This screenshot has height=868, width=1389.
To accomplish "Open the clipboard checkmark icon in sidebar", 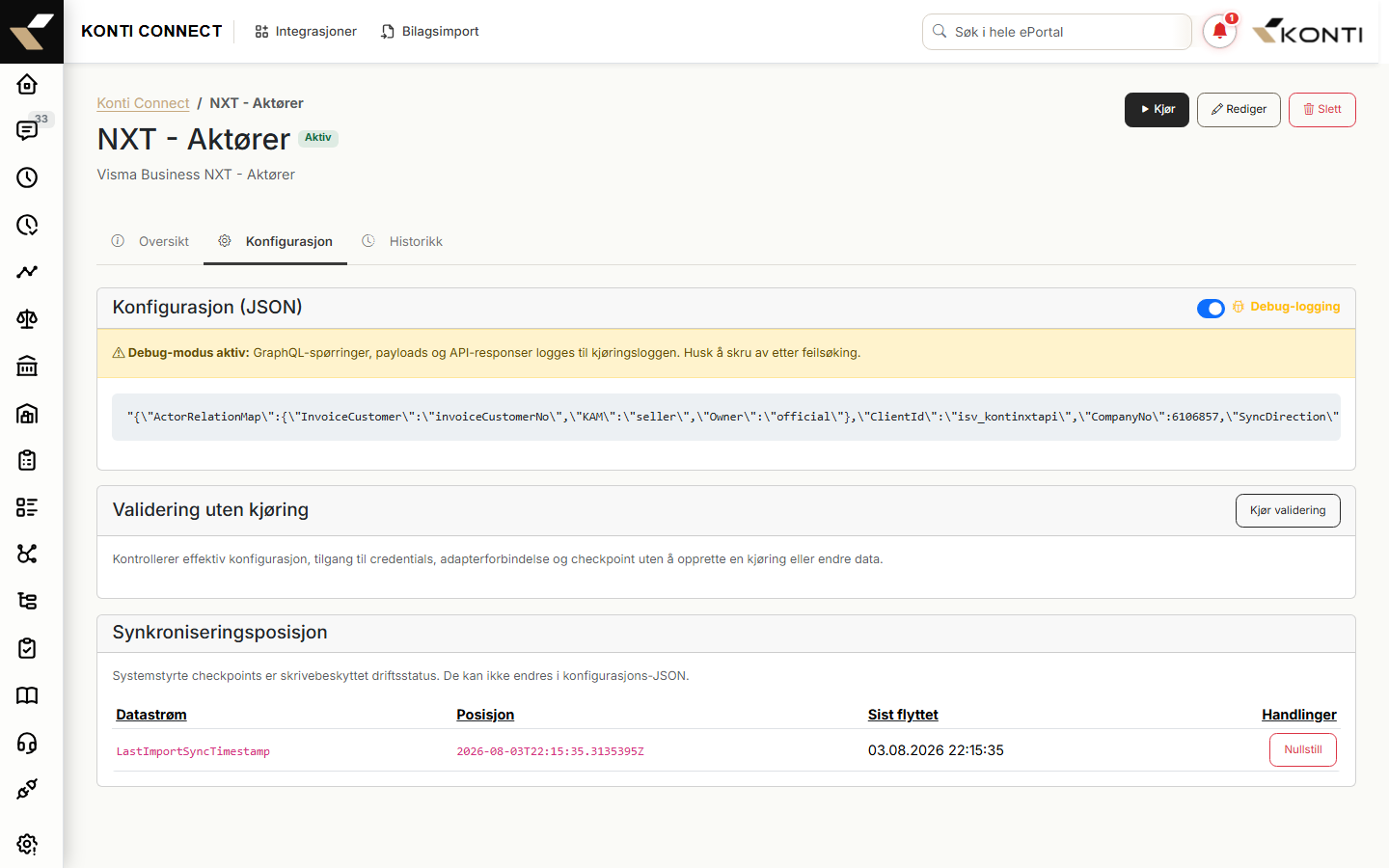I will pyautogui.click(x=27, y=648).
